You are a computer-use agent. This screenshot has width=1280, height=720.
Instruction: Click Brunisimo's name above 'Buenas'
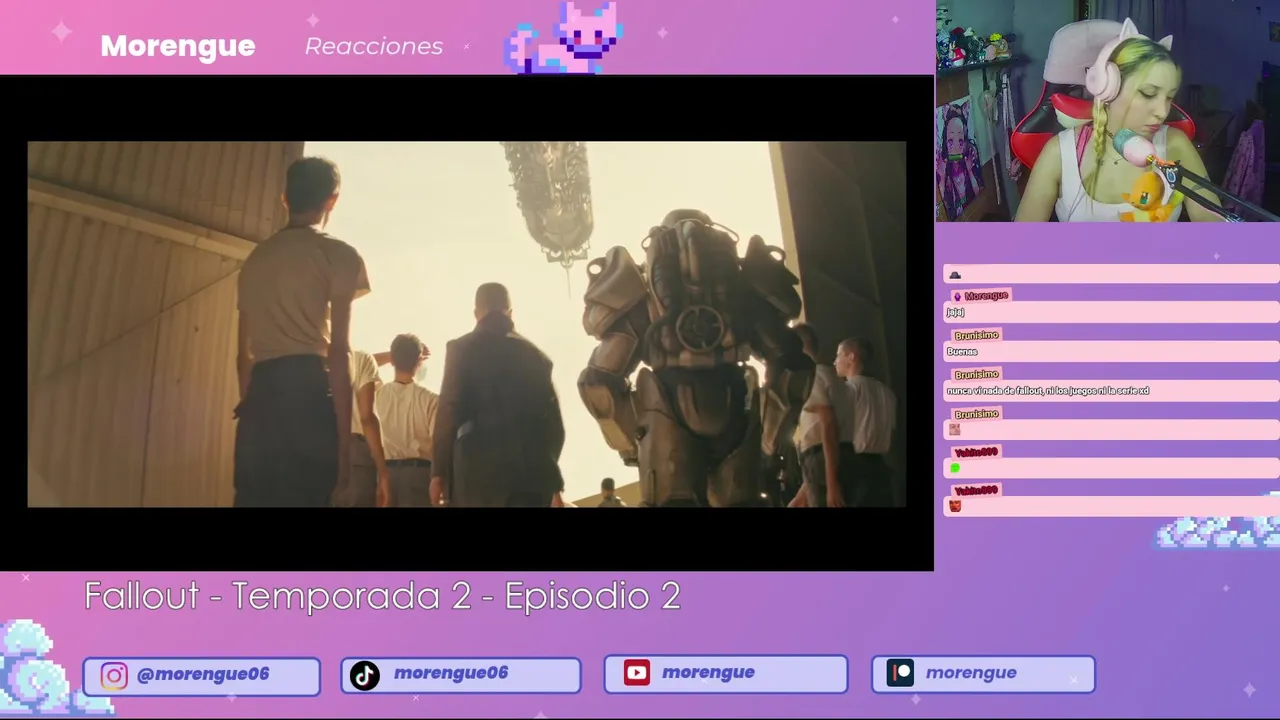pos(976,336)
